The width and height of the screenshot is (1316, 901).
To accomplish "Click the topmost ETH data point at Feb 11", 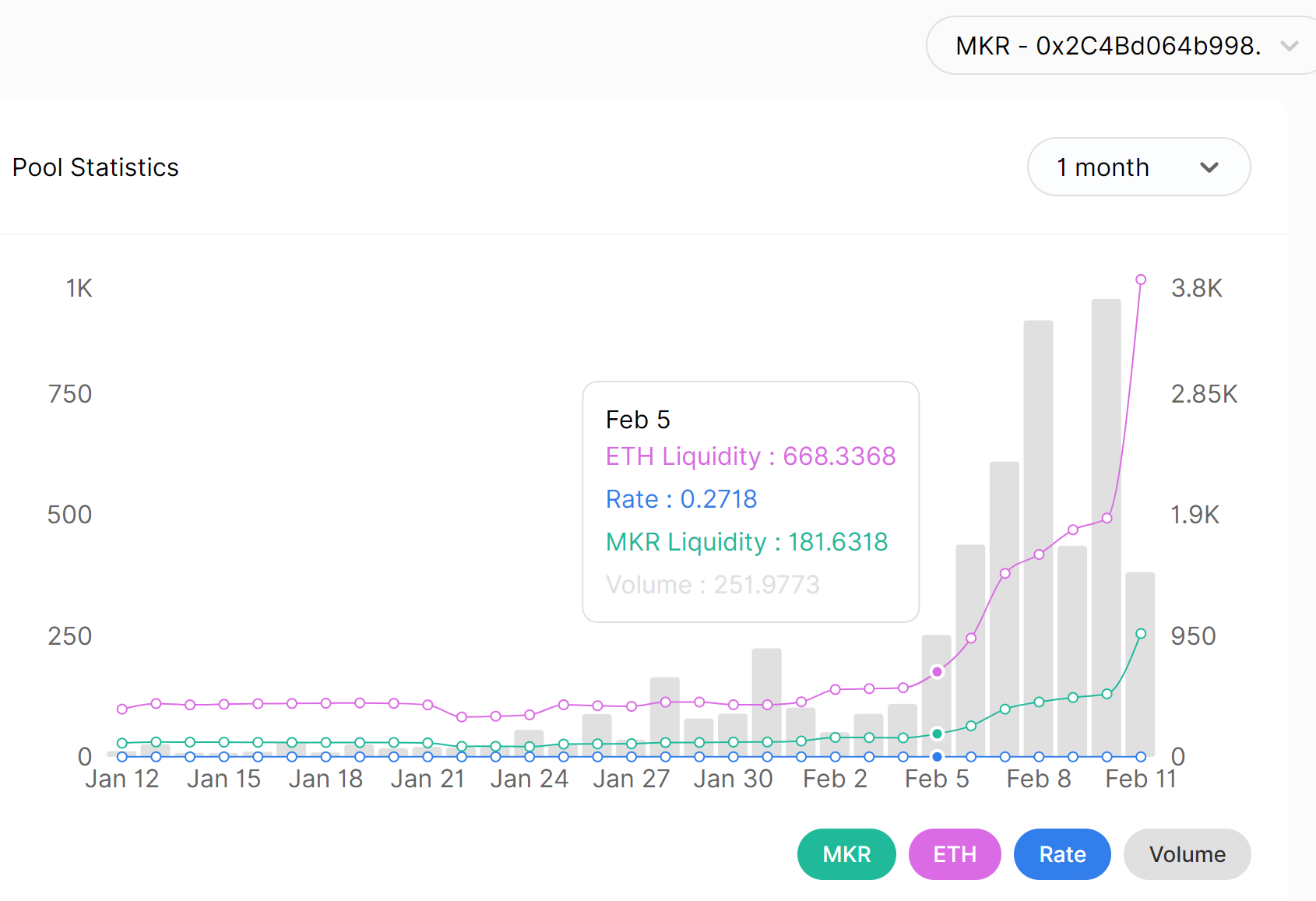I will click(x=1141, y=280).
